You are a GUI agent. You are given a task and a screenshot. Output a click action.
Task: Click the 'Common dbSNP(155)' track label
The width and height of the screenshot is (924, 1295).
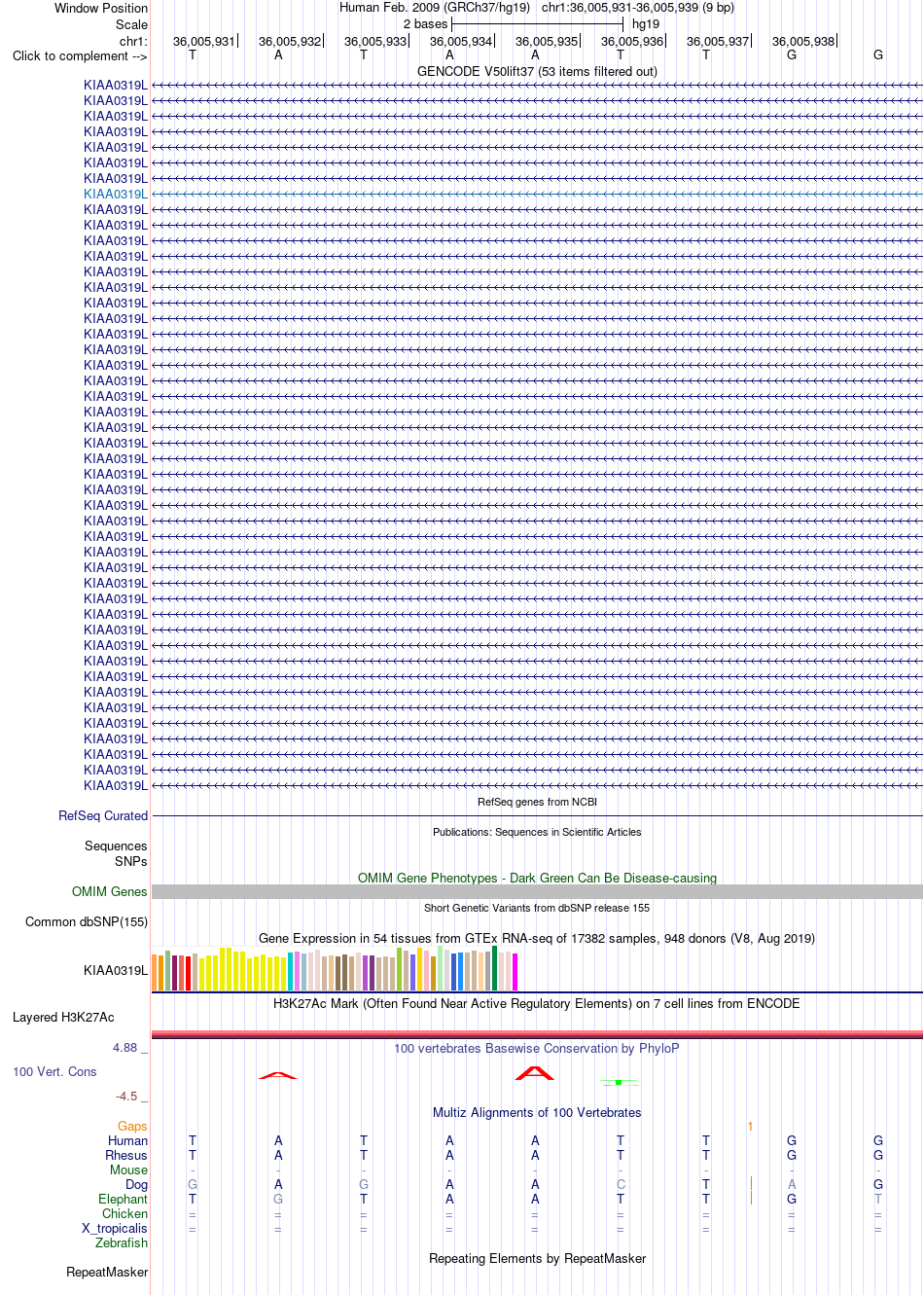click(x=87, y=921)
